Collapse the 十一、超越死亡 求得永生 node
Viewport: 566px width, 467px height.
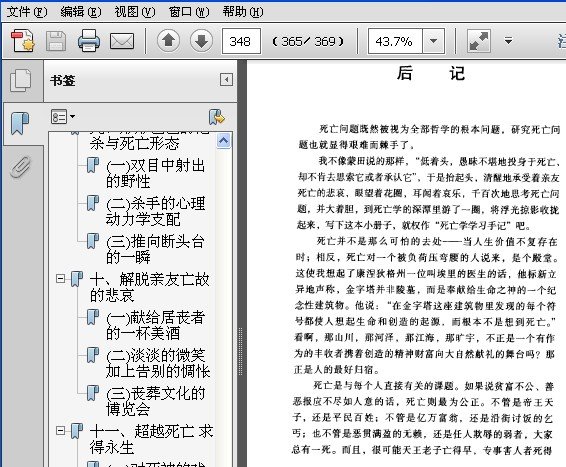61,430
